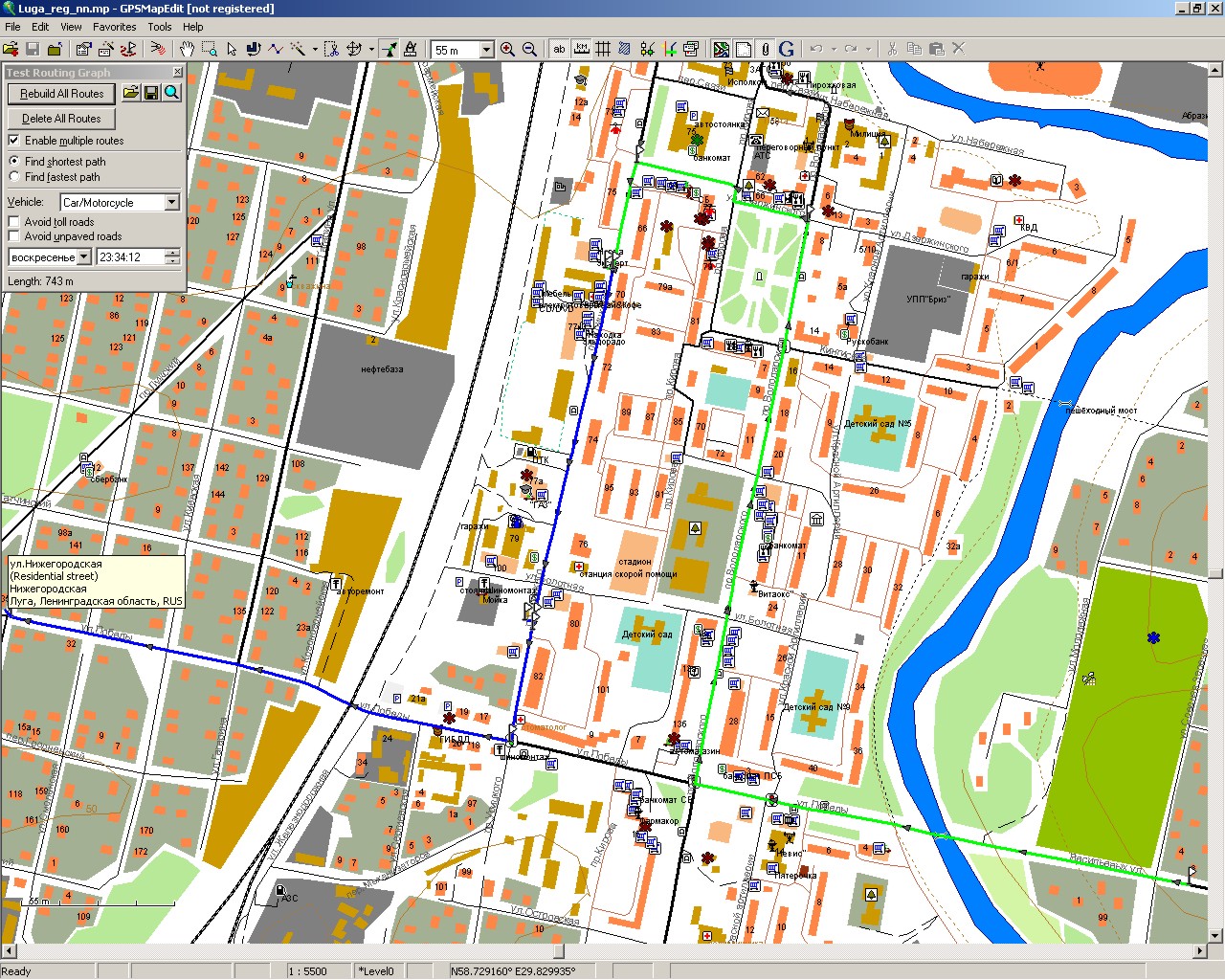Click the coordinates readout in status bar
Screen dimensions: 1225x980
click(513, 971)
